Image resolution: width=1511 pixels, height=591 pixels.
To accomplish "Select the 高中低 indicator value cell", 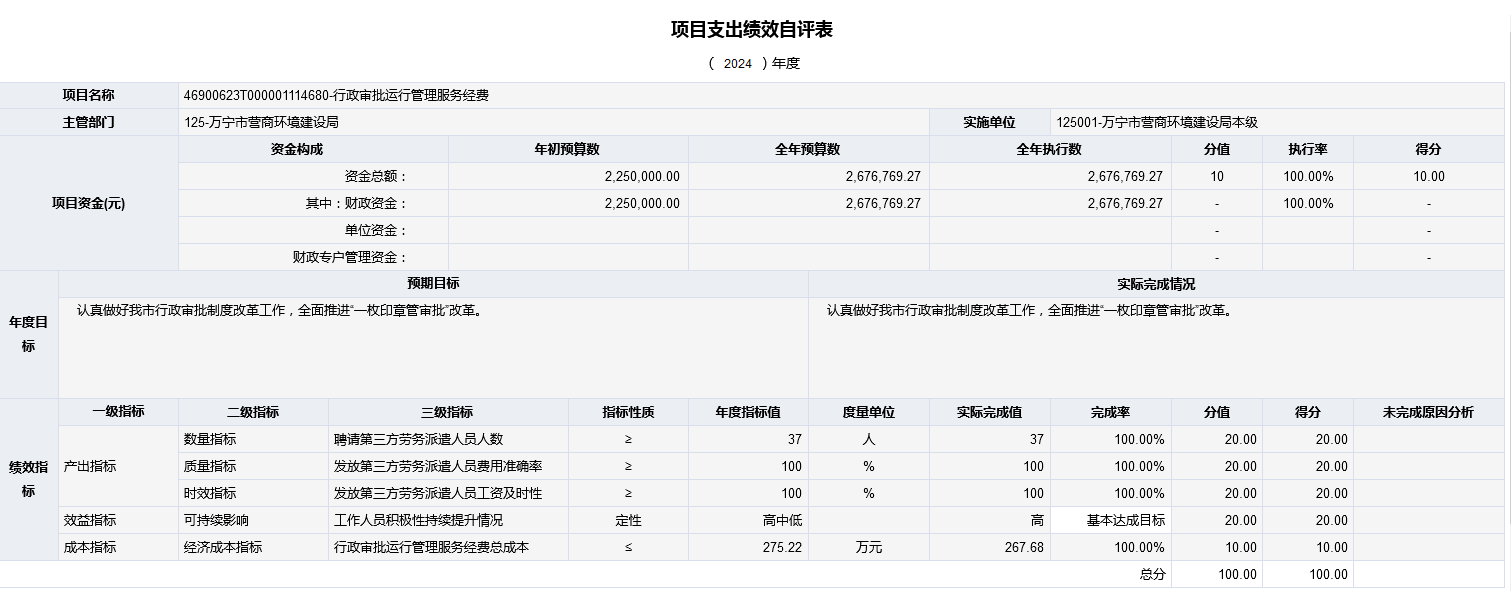I will (747, 520).
